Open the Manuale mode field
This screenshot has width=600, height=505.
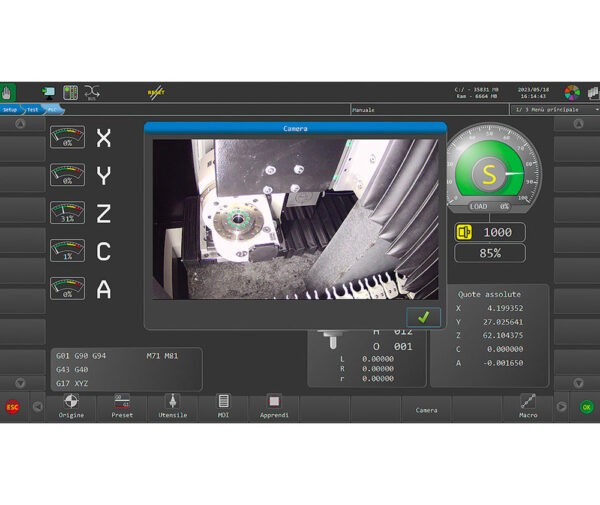[x=428, y=109]
